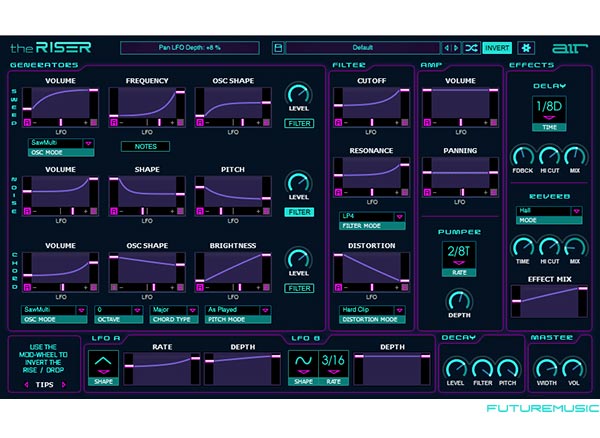This screenshot has width=600, height=438.
Task: Select LFO A shape icon
Action: click(x=103, y=364)
